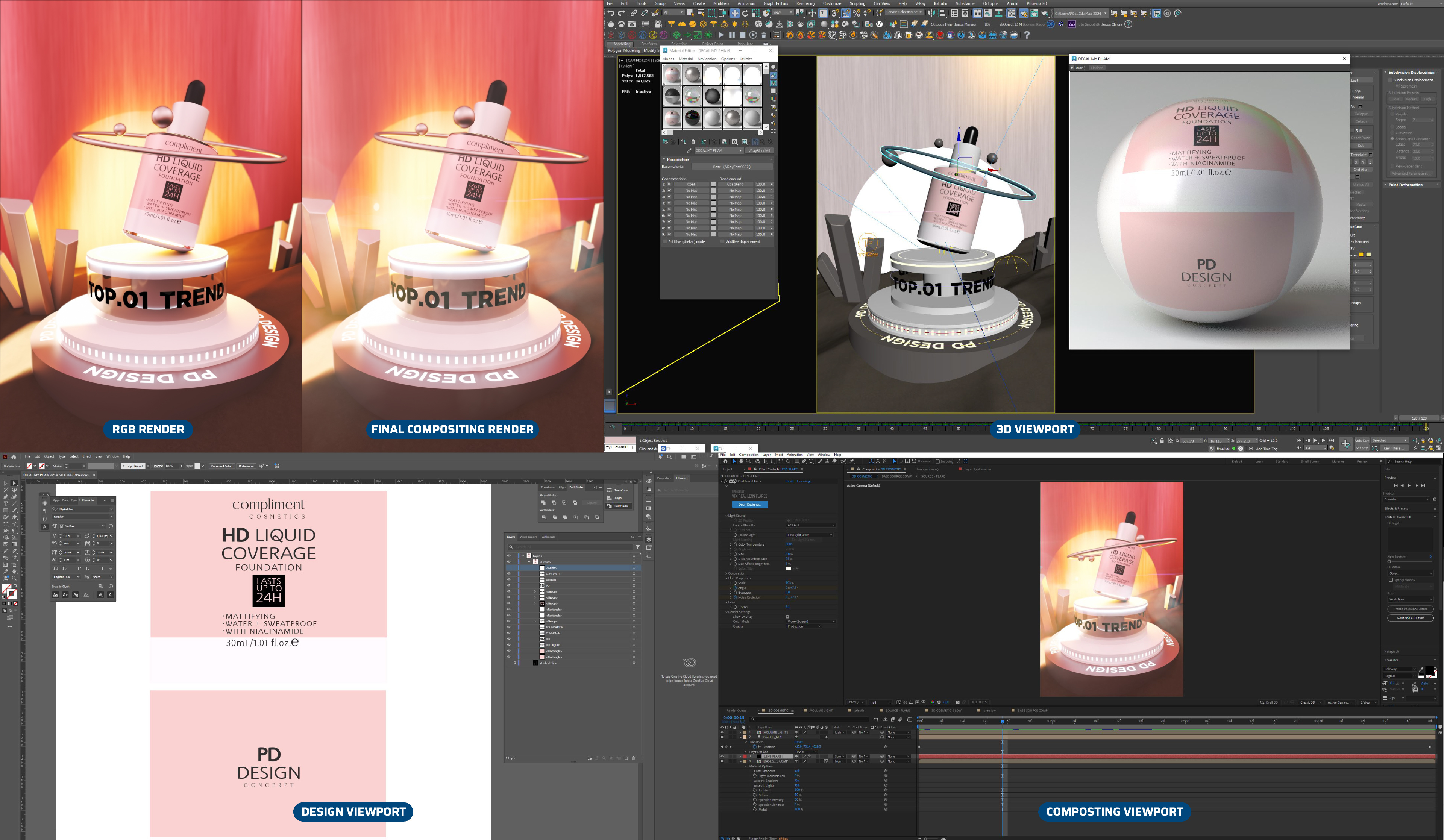Image resolution: width=1444 pixels, height=840 pixels.
Task: Click the Home icon in After Effects toolbar
Action: 725,461
